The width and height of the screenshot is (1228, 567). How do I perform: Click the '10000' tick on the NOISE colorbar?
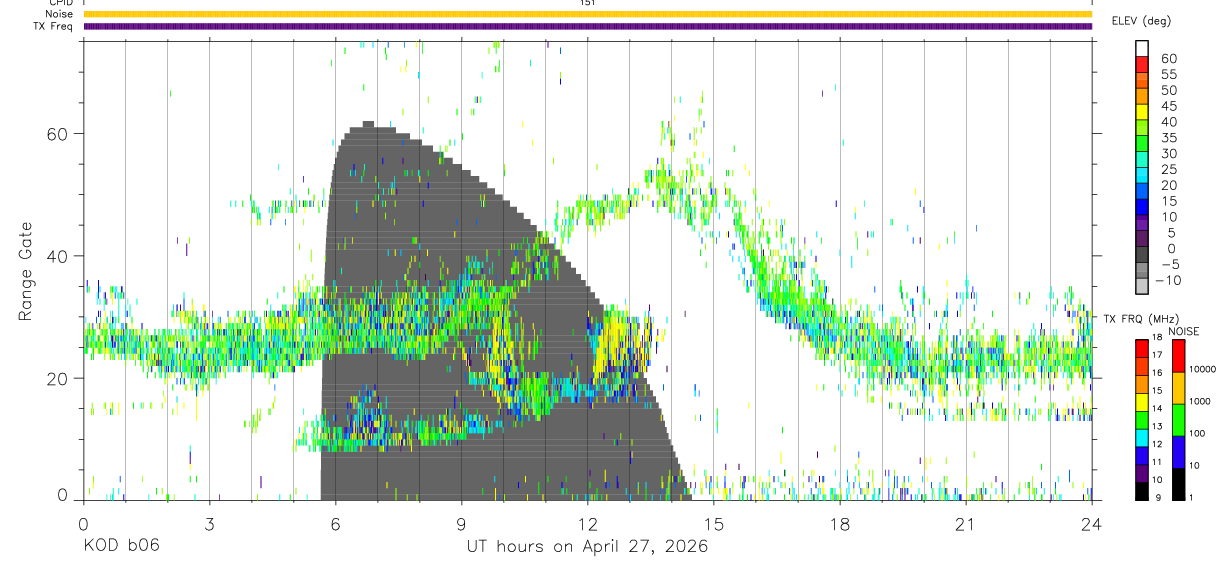pyautogui.click(x=1202, y=369)
